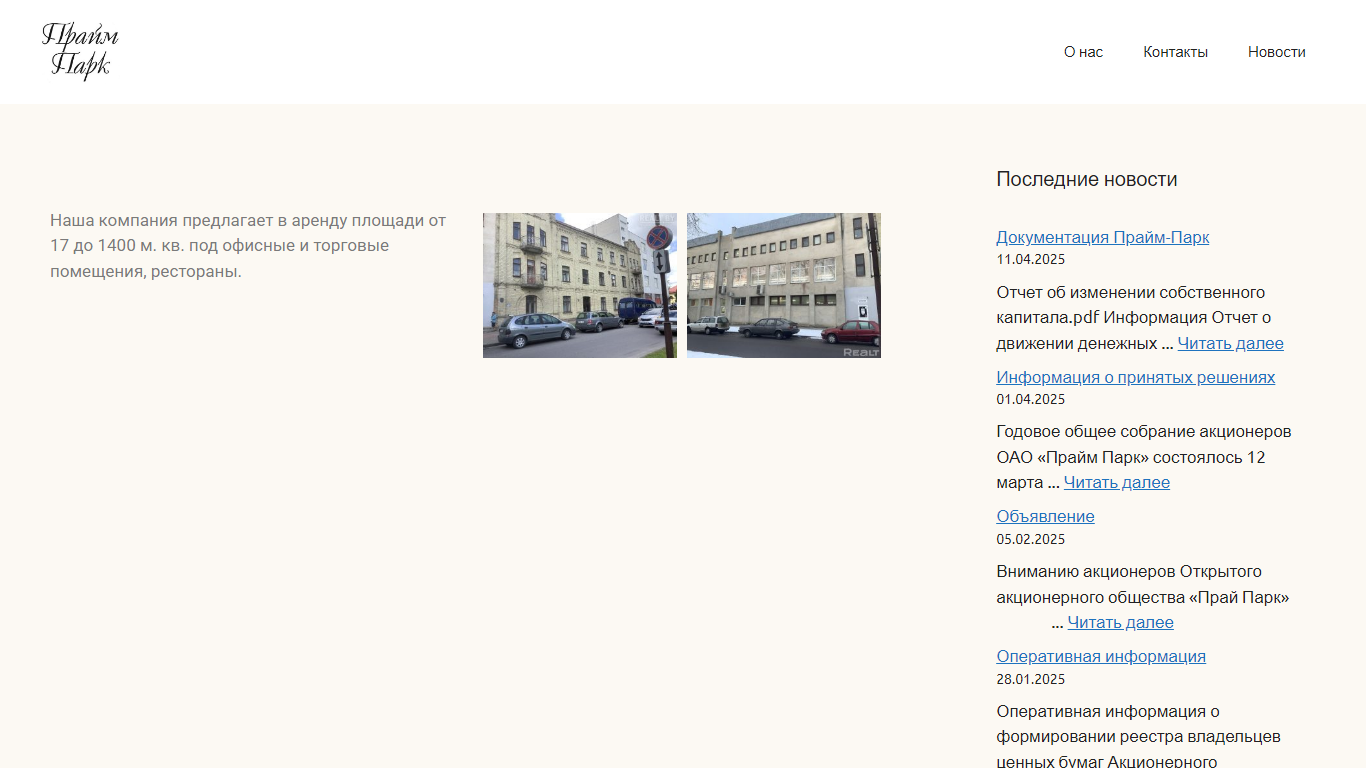This screenshot has width=1366, height=768.
Task: Click Читать далее under Документация Прайм-Парк
Action: point(1230,343)
